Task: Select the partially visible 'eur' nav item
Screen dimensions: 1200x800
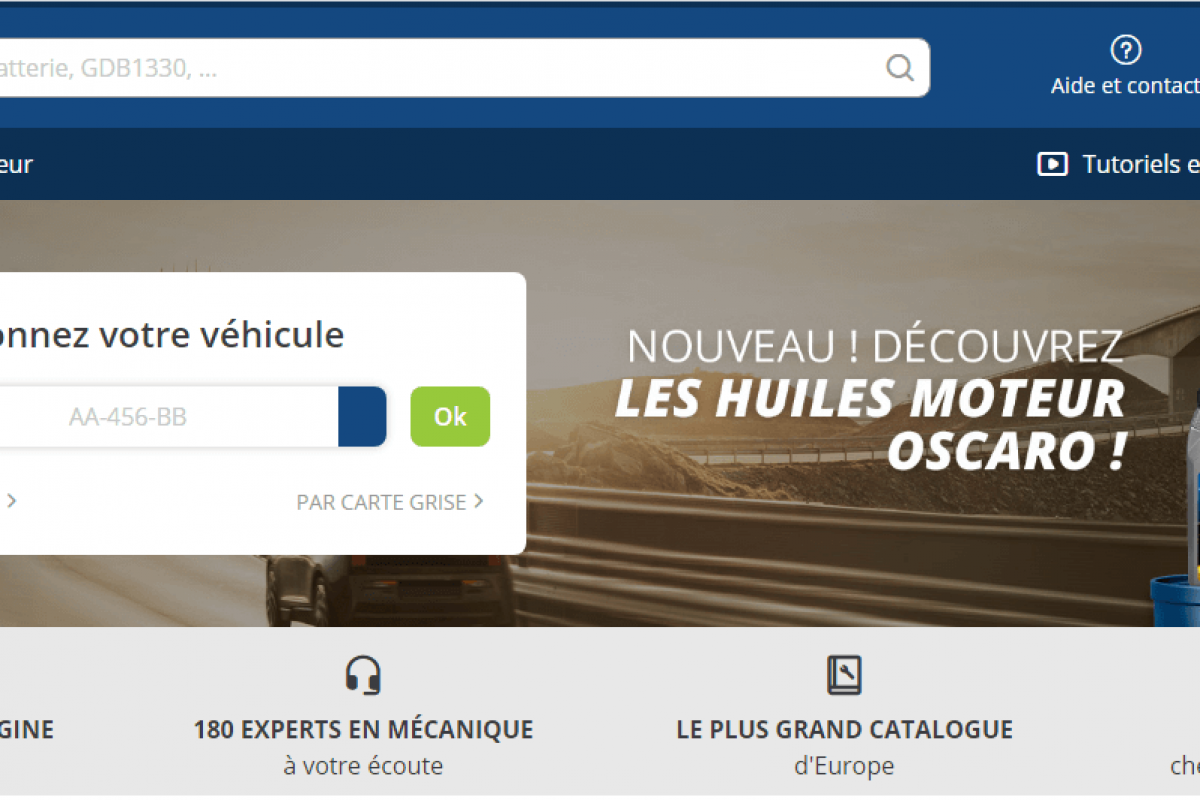Action: coord(16,164)
